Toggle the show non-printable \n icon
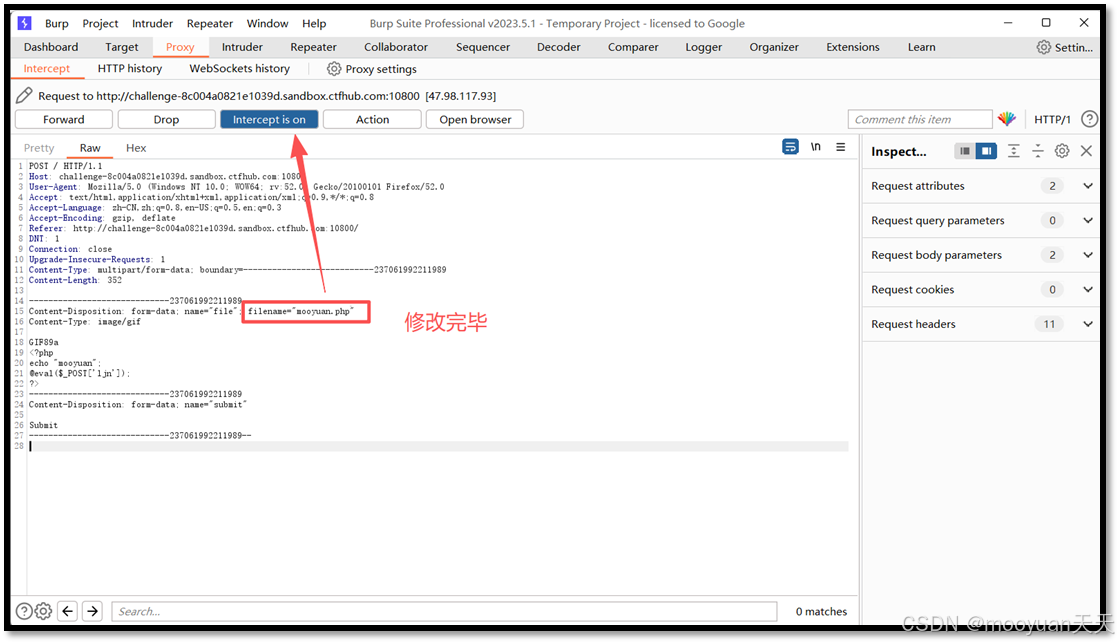This screenshot has height=644, width=1119. tap(816, 146)
